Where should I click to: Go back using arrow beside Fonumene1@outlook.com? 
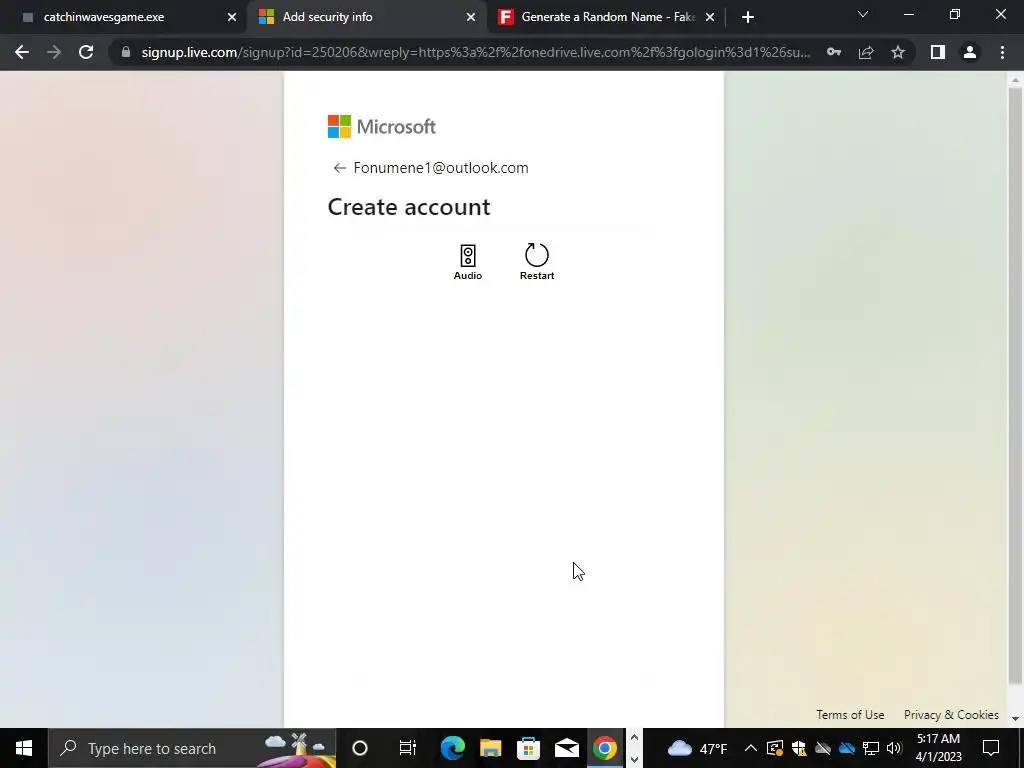339,168
